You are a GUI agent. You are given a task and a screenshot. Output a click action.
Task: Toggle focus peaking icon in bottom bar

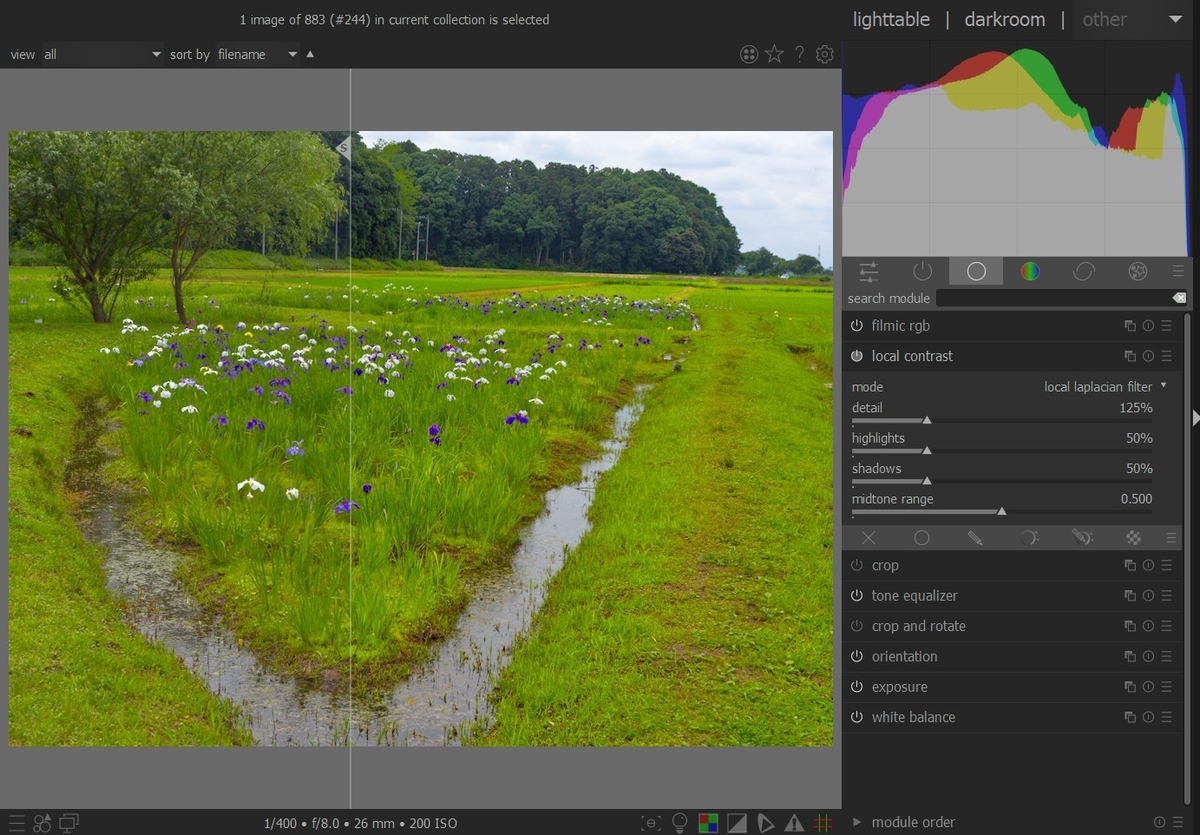click(652, 823)
